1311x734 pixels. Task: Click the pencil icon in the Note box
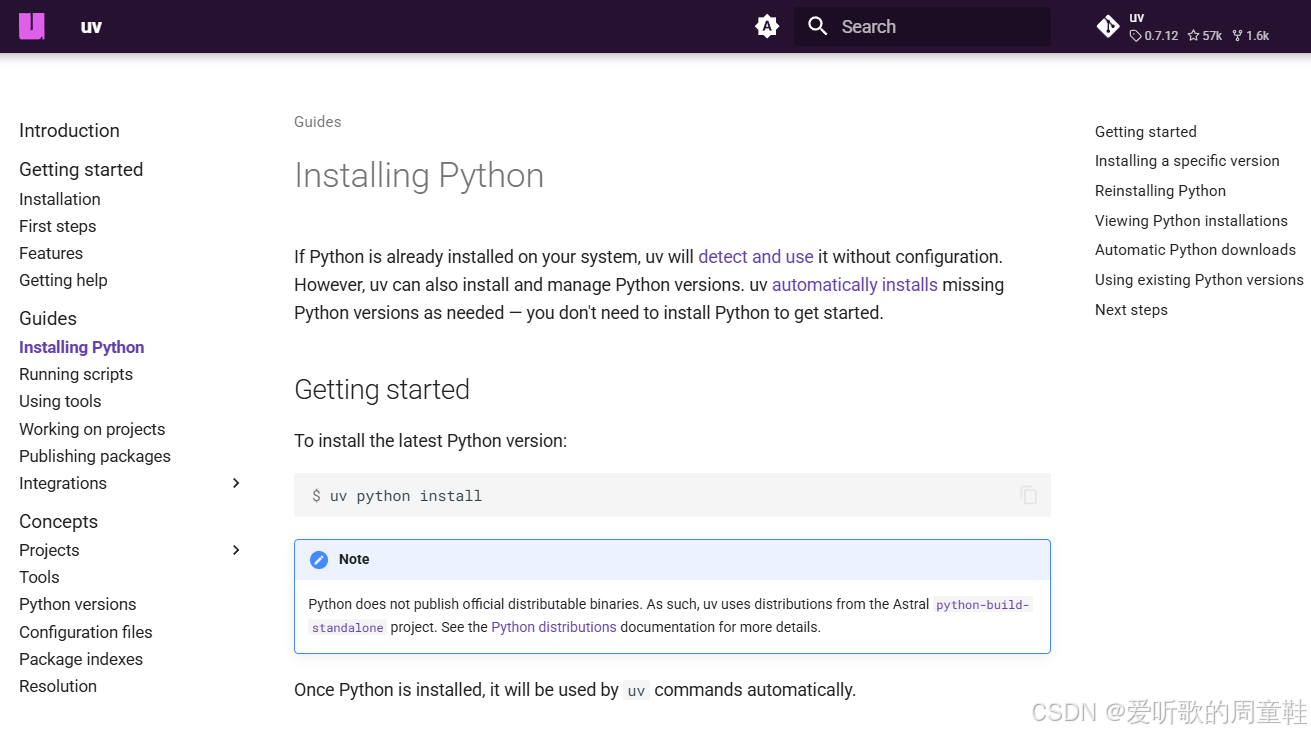[x=319, y=560]
